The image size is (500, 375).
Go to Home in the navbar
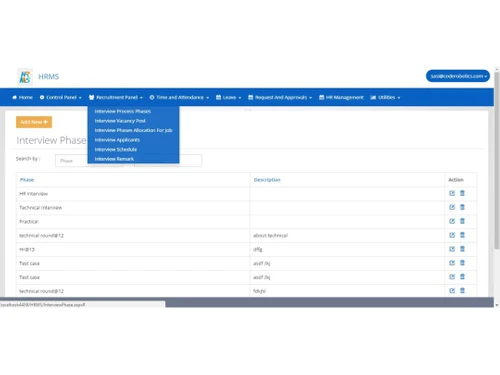(22, 97)
